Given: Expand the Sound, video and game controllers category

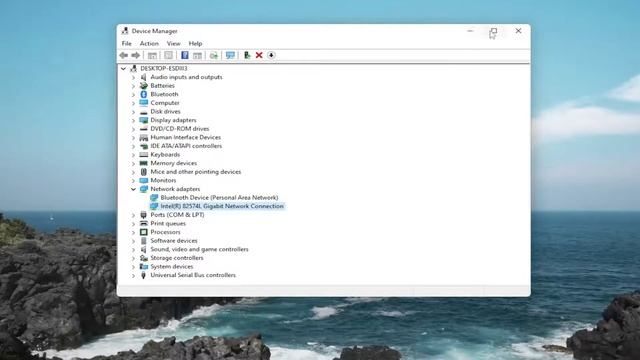Looking at the screenshot, I should tap(133, 249).
